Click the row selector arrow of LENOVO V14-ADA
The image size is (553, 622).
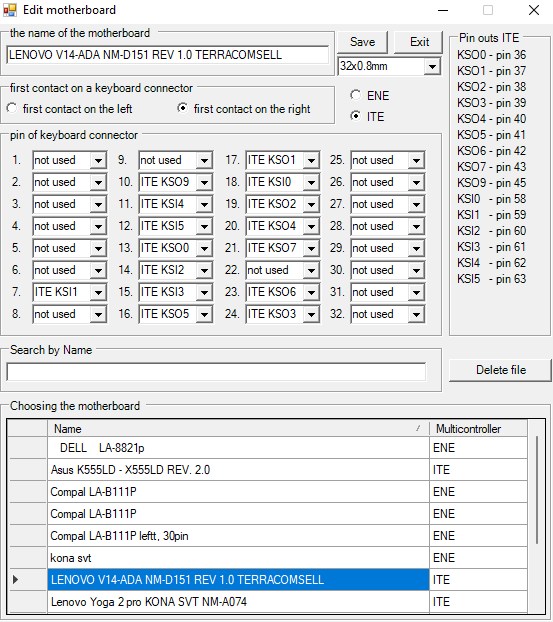15,580
